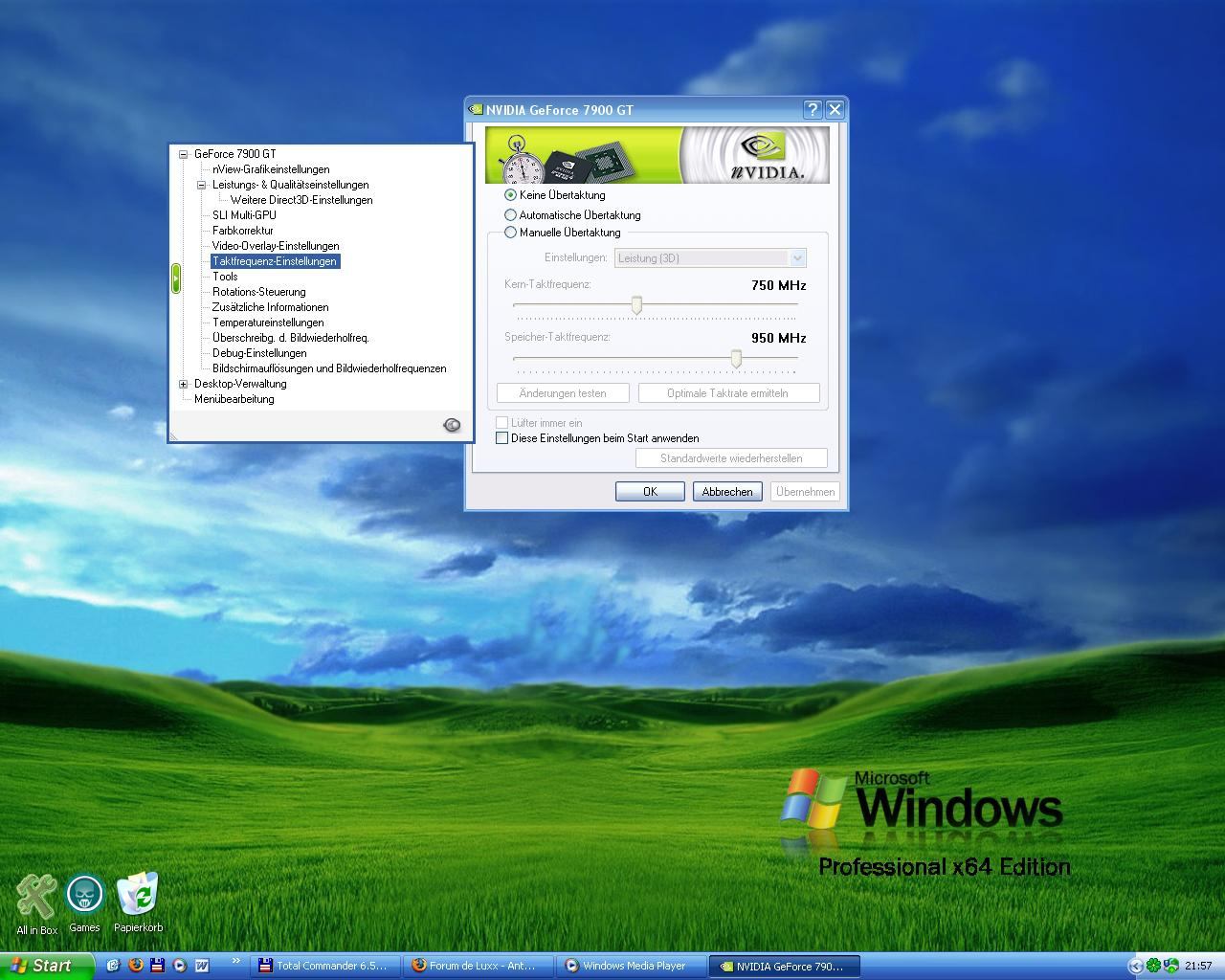This screenshot has width=1225, height=980.
Task: Select Rotations-Steuerung in tree
Action: pyautogui.click(x=259, y=292)
